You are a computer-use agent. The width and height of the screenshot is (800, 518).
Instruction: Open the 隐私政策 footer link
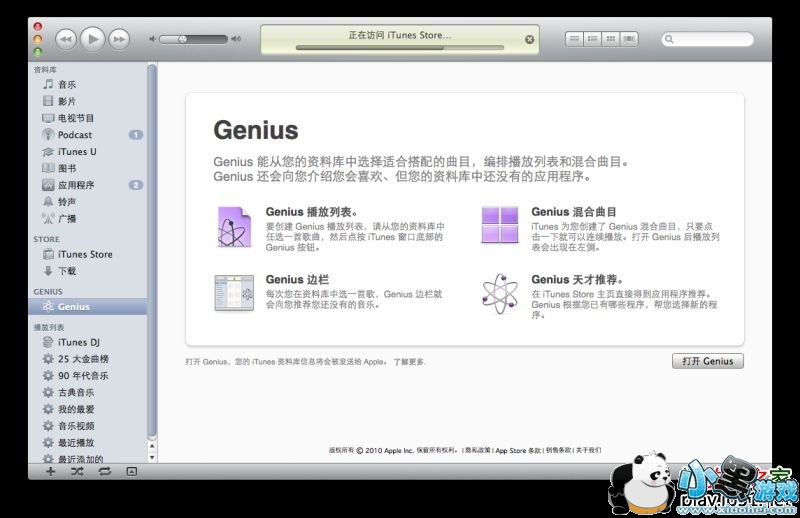(x=478, y=450)
